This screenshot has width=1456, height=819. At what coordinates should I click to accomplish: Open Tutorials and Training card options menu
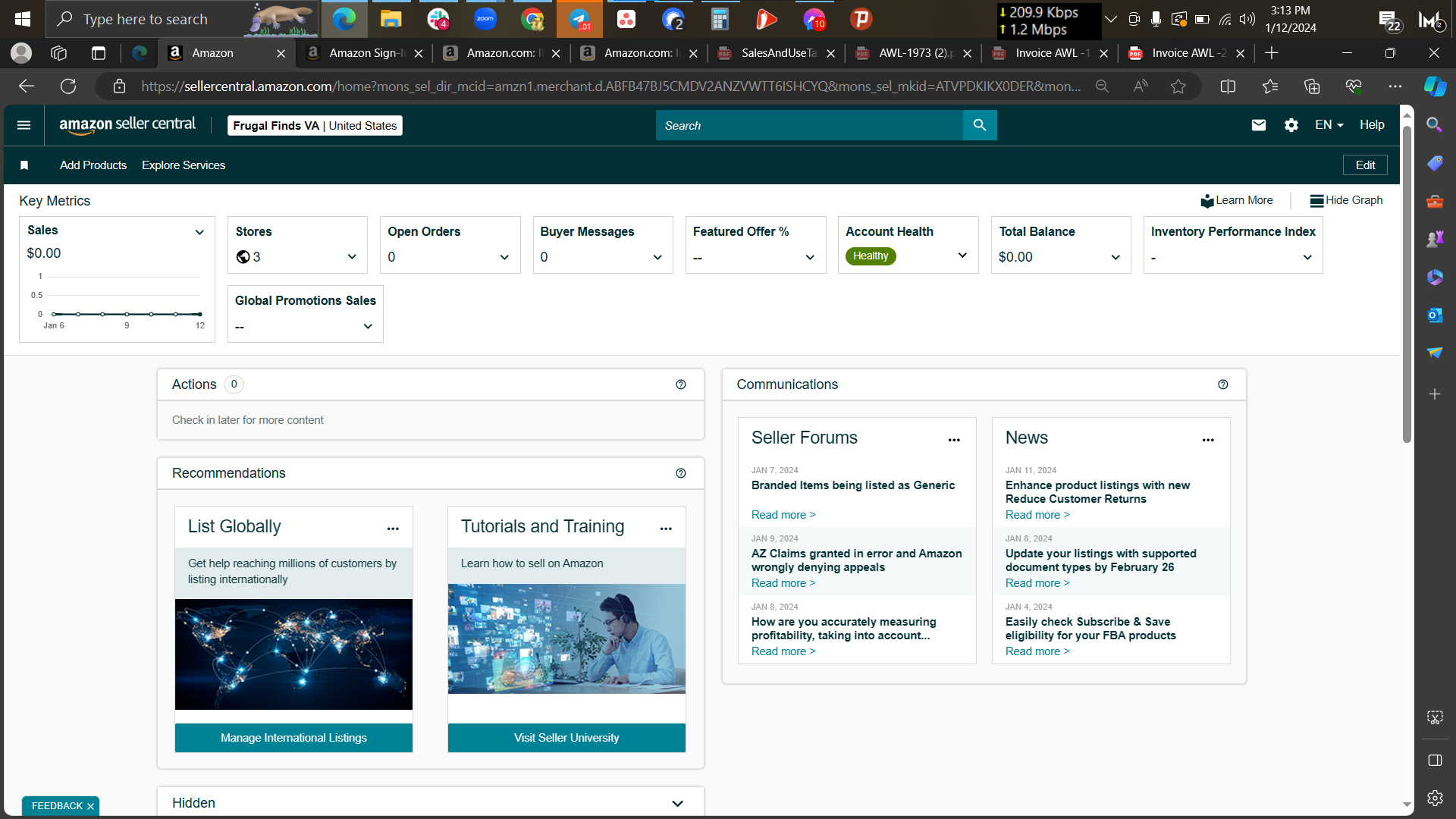(x=666, y=529)
